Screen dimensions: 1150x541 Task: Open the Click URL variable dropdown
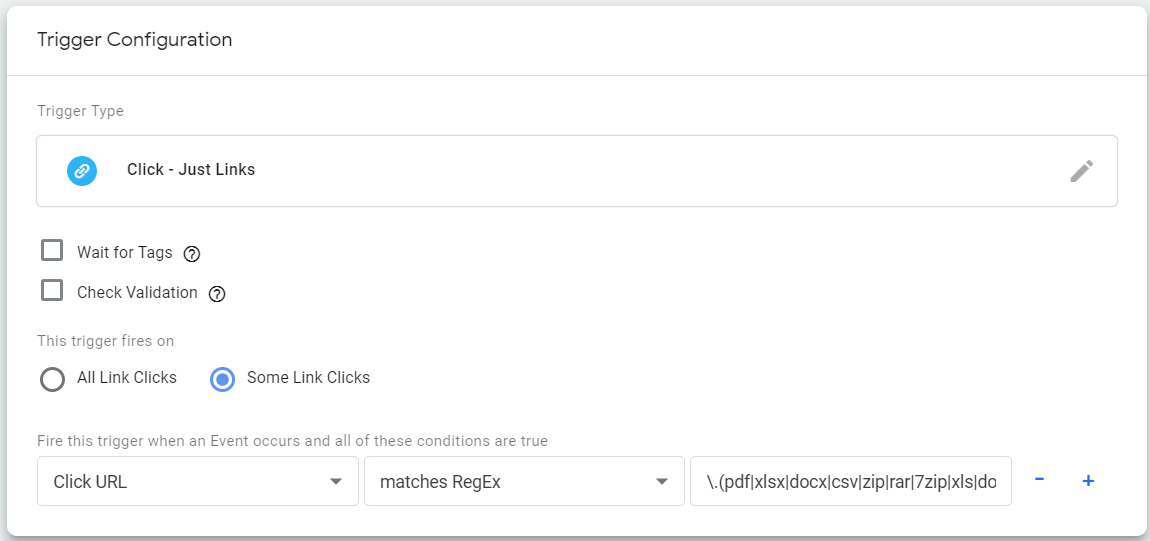[x=198, y=481]
